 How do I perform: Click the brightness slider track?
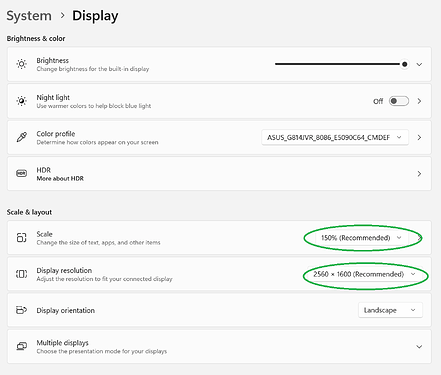337,64
